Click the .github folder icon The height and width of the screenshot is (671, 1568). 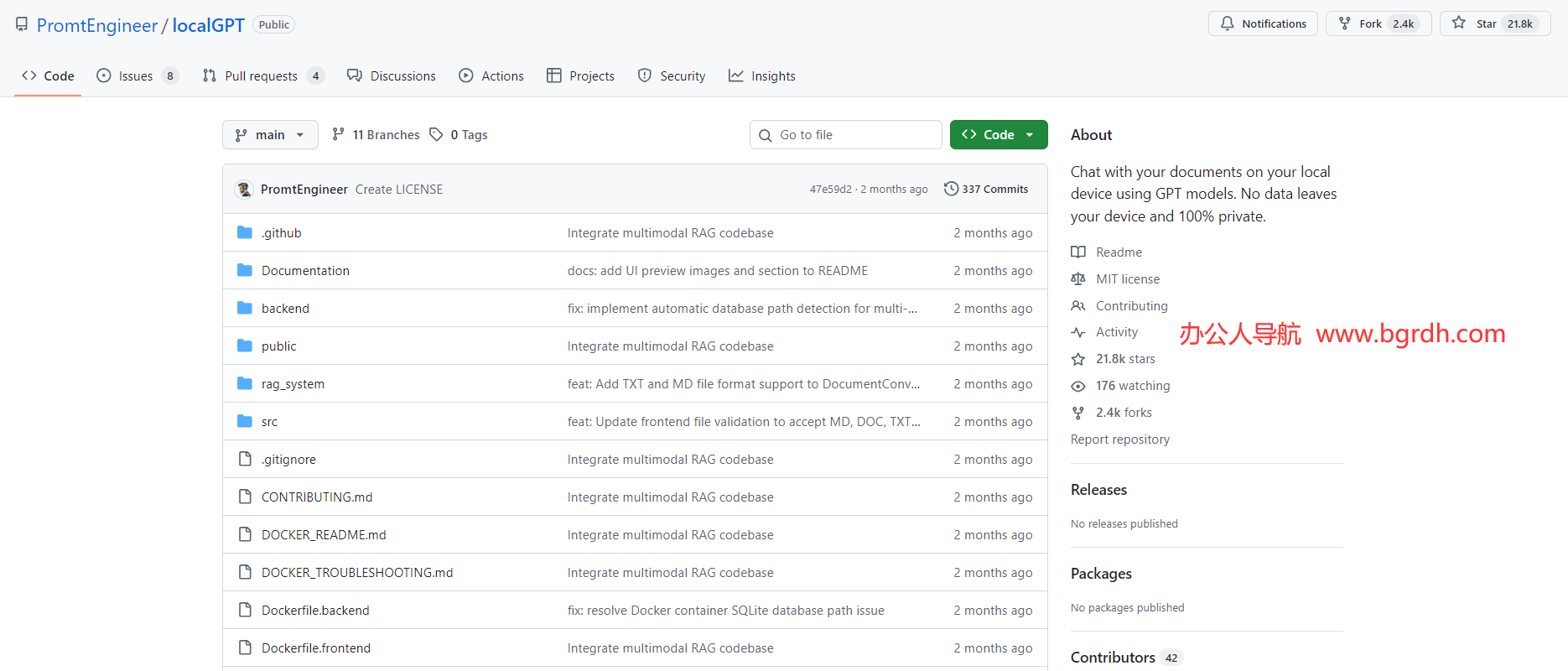coord(245,232)
